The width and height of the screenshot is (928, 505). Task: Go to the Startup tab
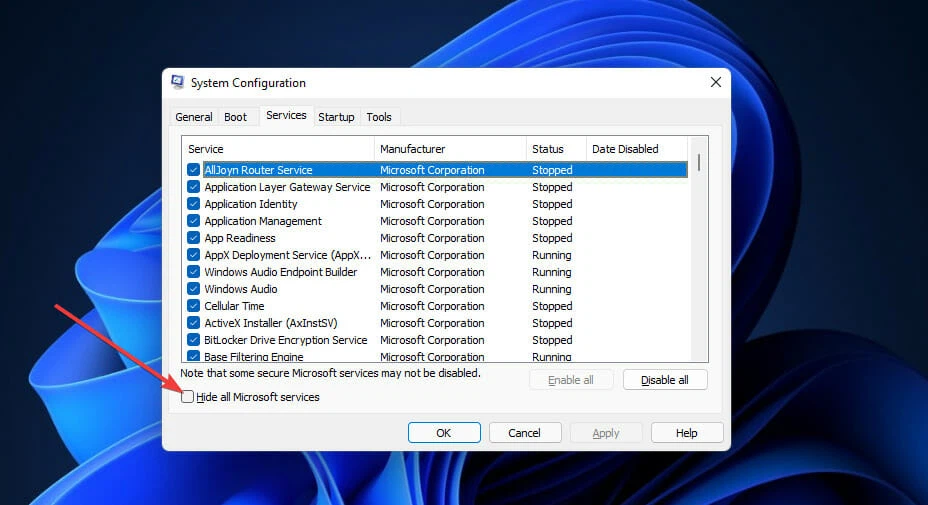(336, 117)
